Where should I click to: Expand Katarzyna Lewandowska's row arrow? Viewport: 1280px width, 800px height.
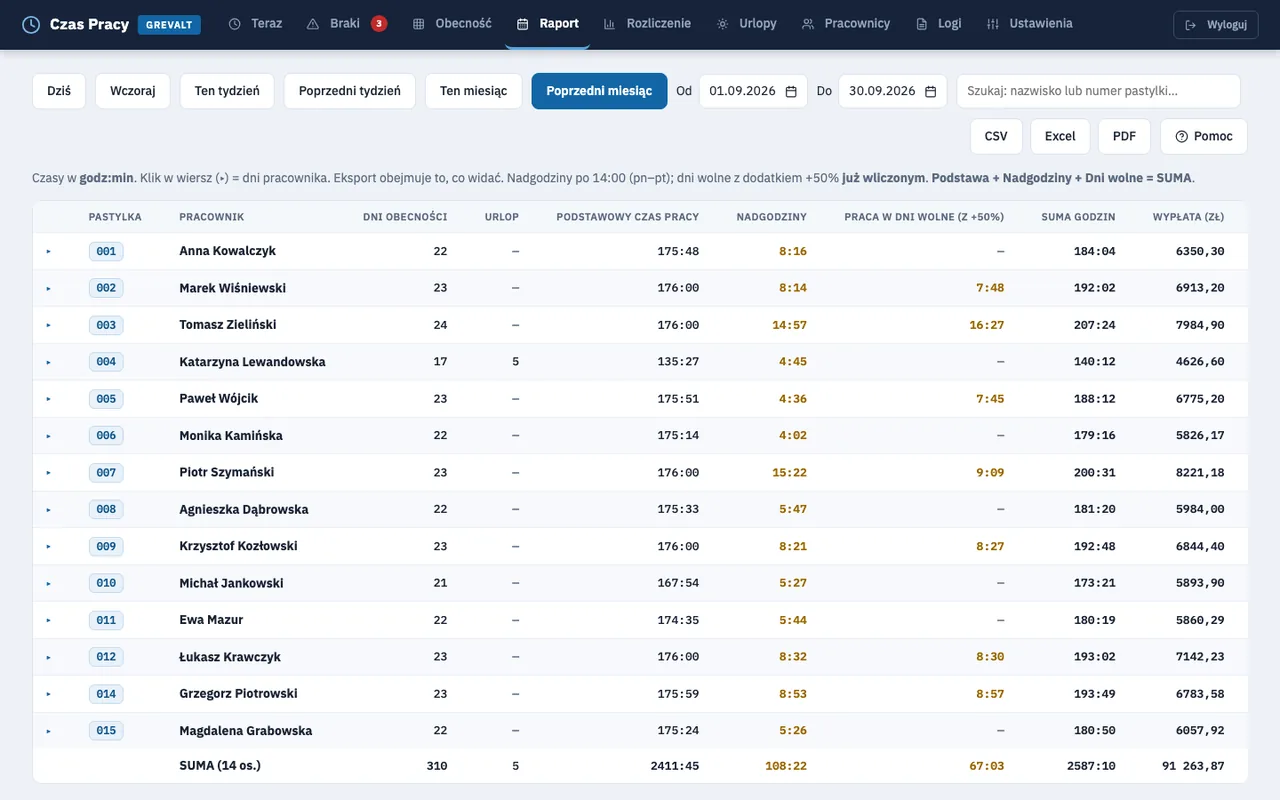(x=48, y=362)
